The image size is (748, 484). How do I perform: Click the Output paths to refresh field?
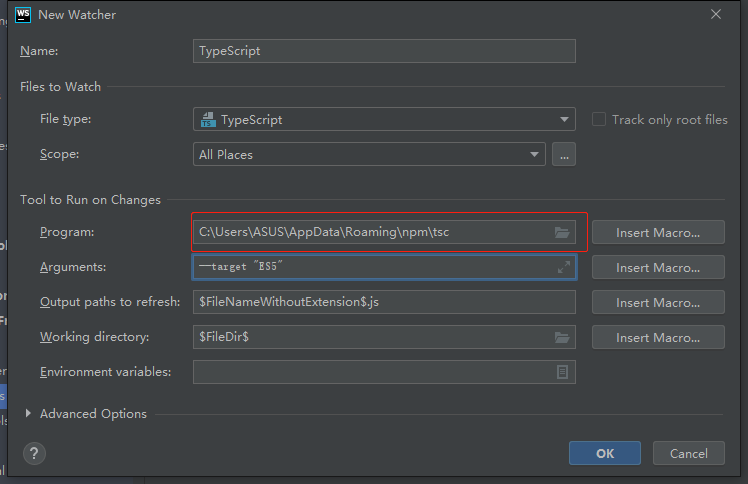(384, 302)
